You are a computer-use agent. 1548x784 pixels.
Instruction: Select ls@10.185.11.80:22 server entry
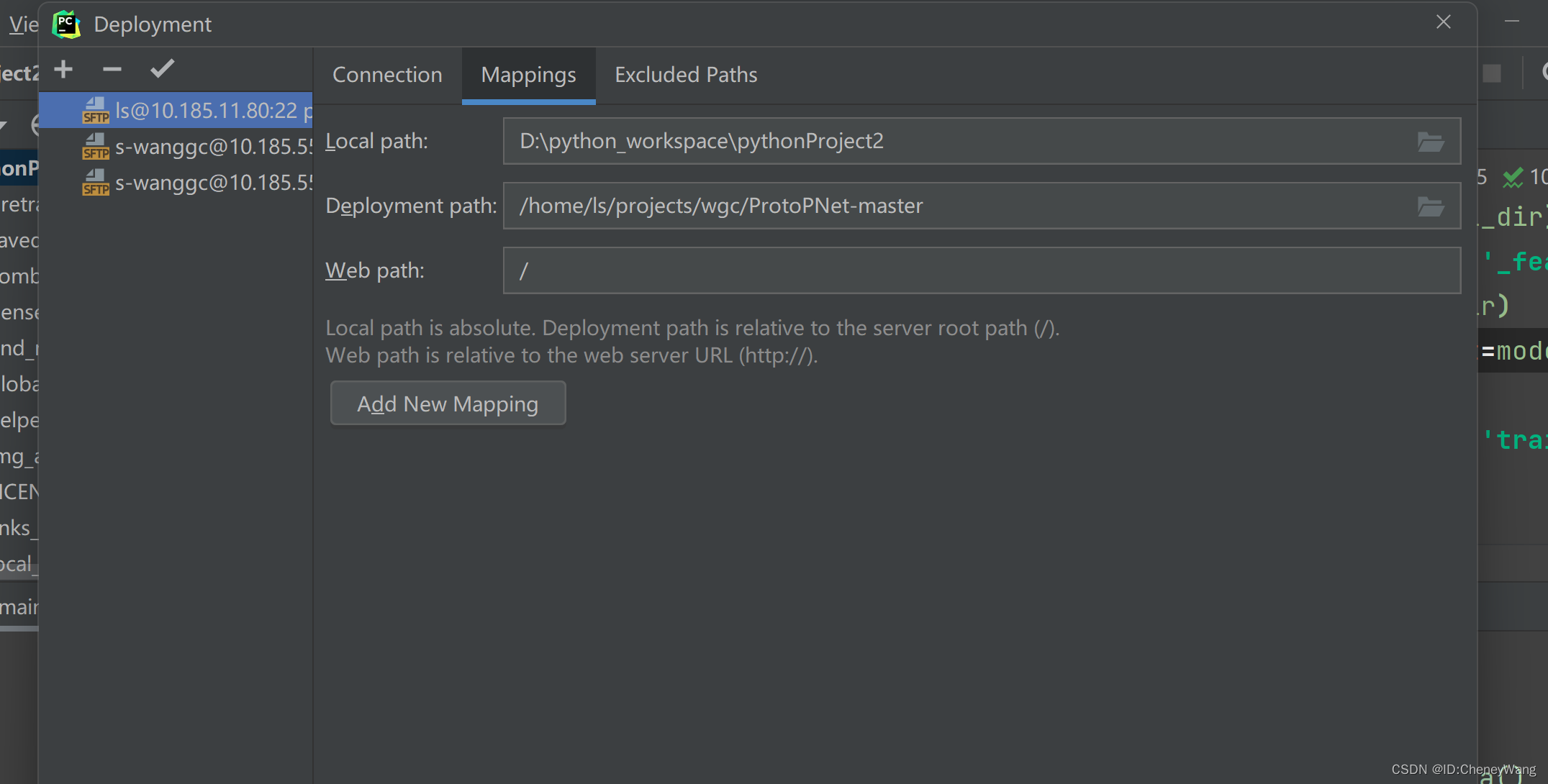pyautogui.click(x=180, y=110)
